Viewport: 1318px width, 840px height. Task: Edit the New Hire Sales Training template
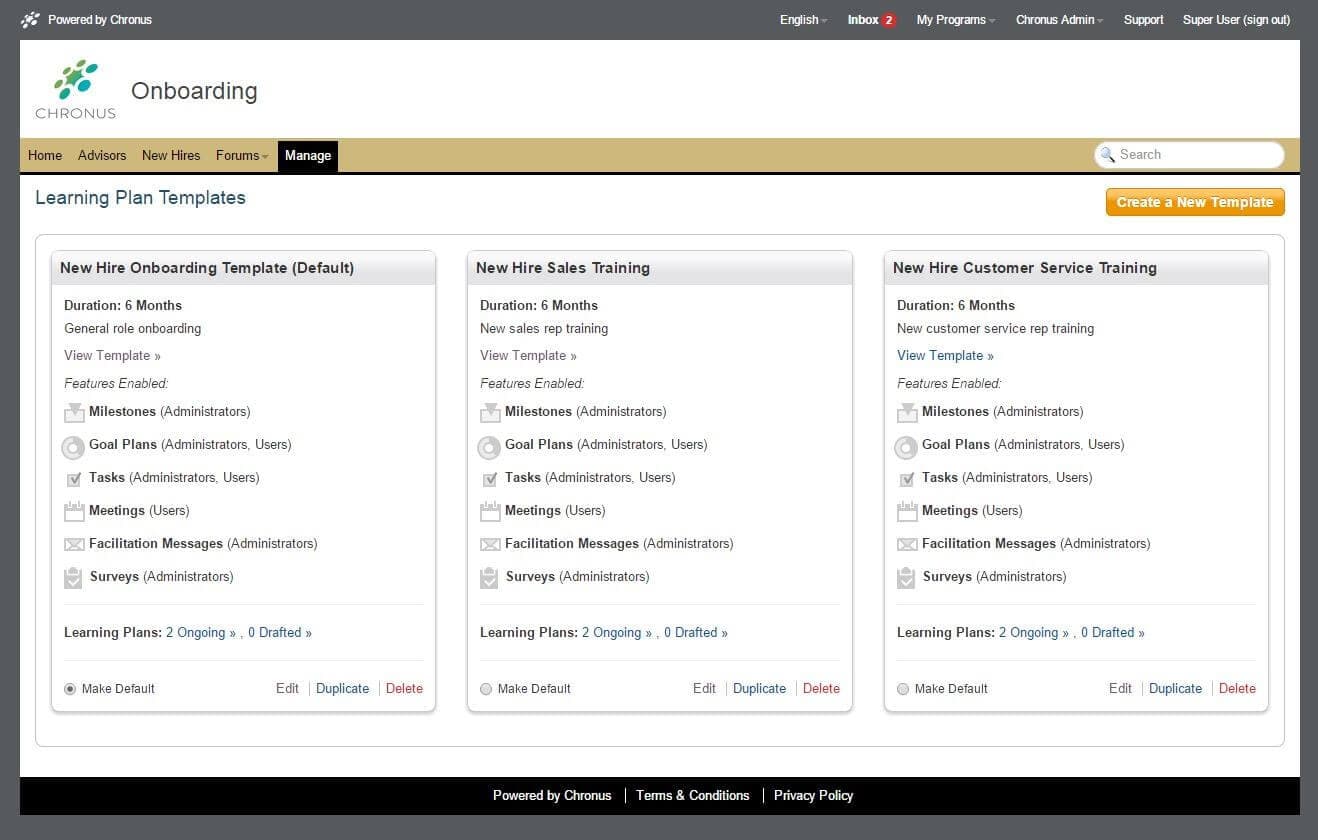click(704, 689)
